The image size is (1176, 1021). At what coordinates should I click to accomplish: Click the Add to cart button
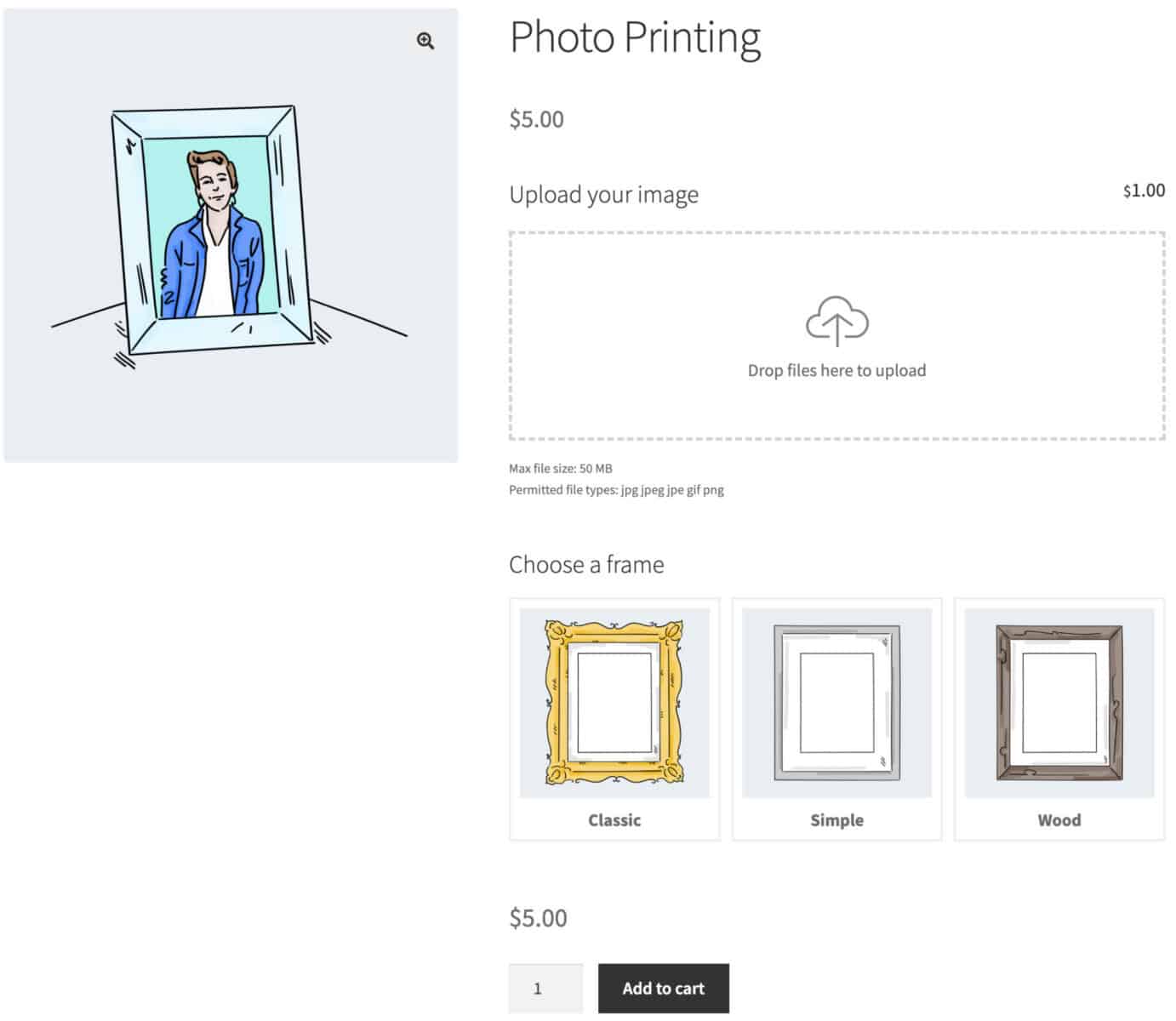click(x=663, y=988)
